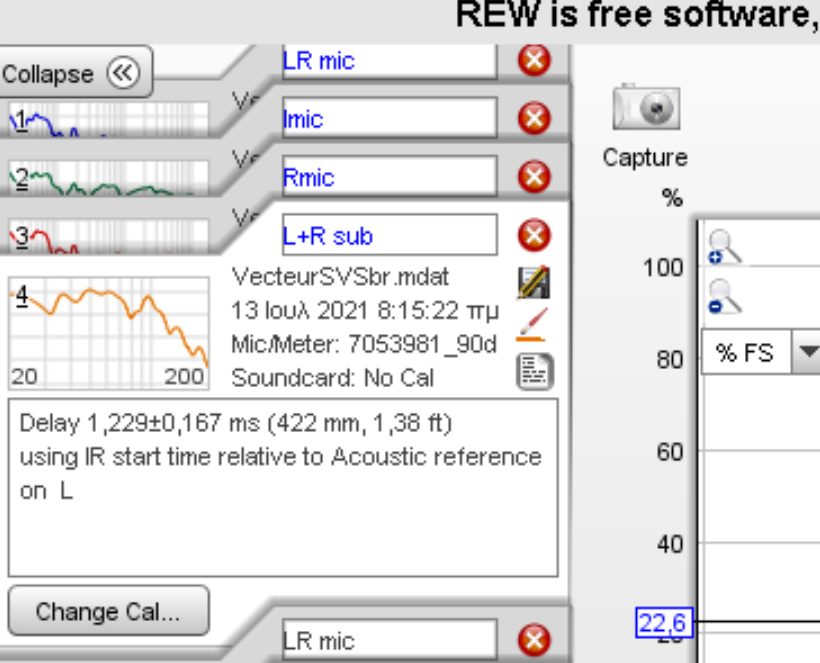Click the orange measurement 4 thumbnail
The width and height of the screenshot is (820, 663).
click(108, 325)
